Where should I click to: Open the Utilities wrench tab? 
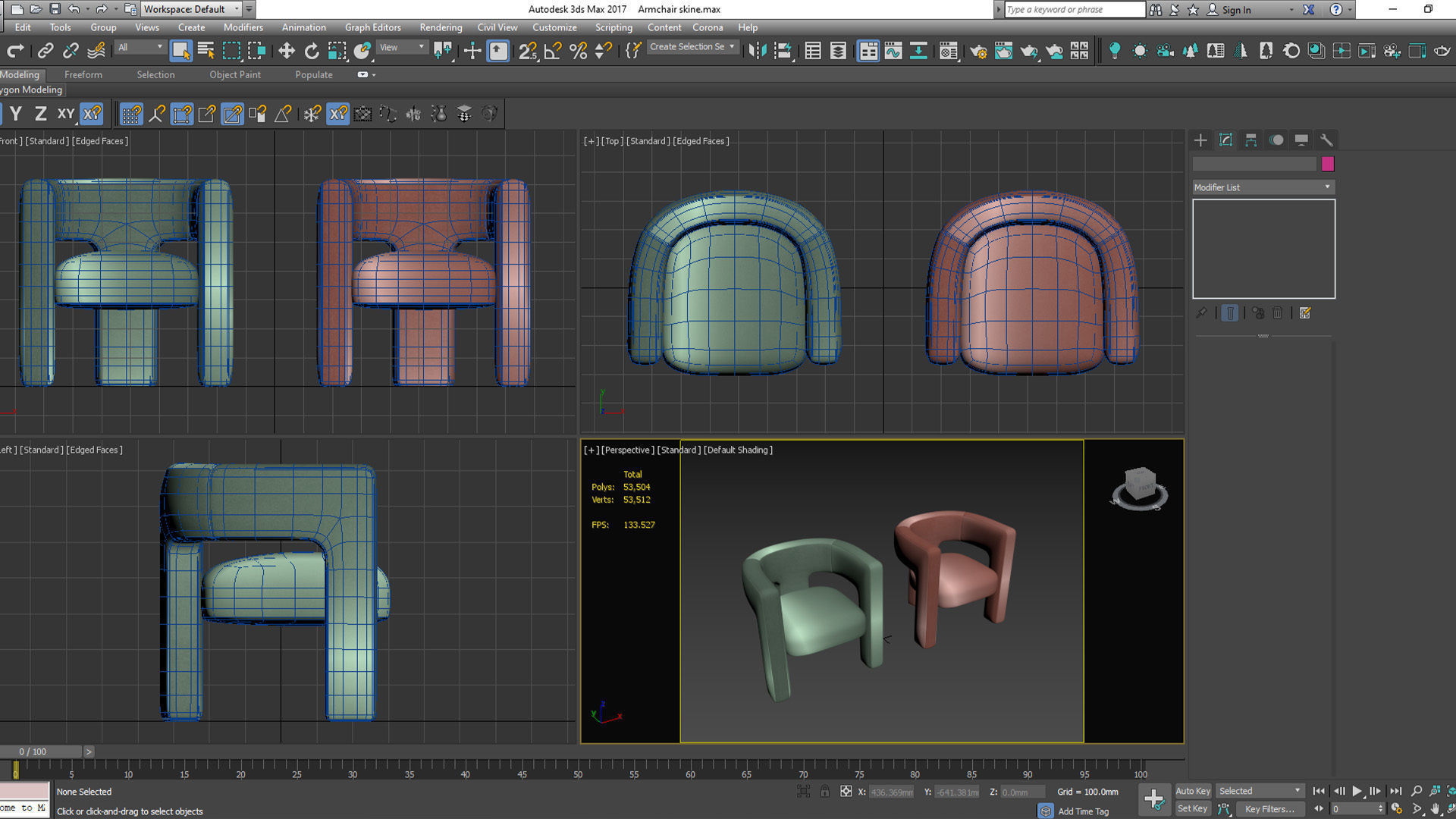coord(1326,140)
